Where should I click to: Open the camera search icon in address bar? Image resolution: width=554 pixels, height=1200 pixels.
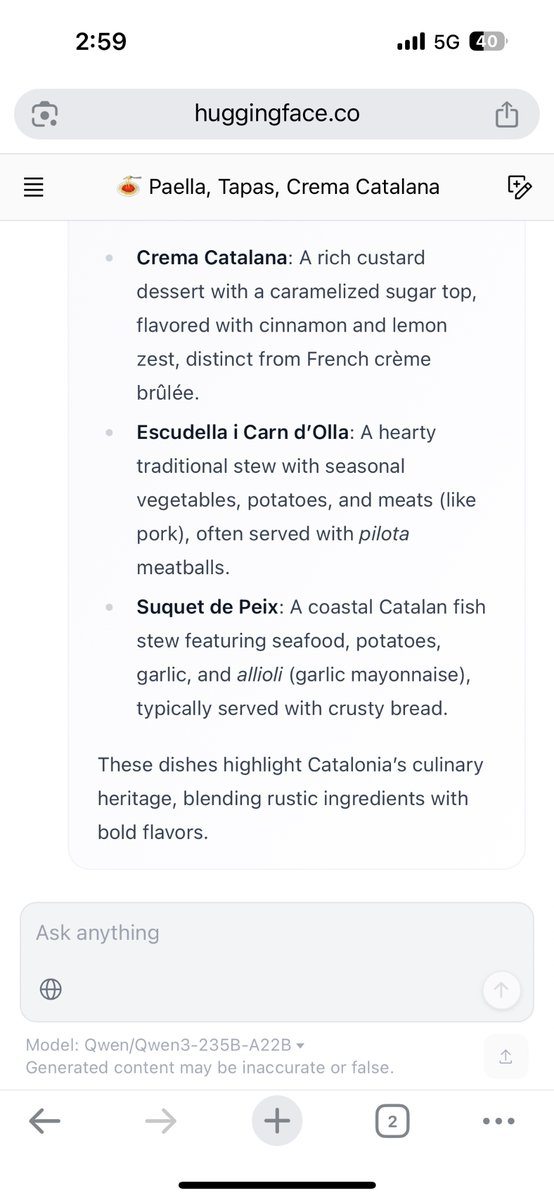44,114
